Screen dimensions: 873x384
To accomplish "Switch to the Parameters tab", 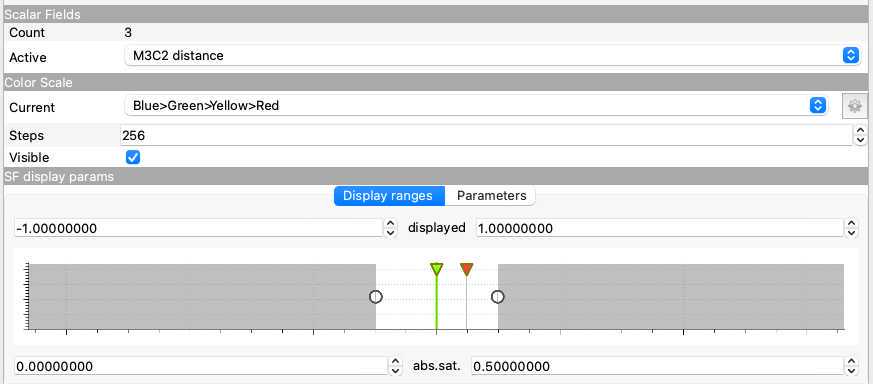I will tap(491, 196).
